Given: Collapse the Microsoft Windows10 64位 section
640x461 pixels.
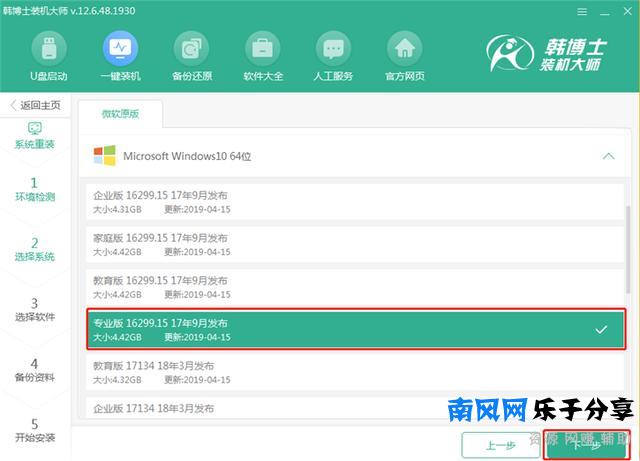Looking at the screenshot, I should [x=608, y=156].
